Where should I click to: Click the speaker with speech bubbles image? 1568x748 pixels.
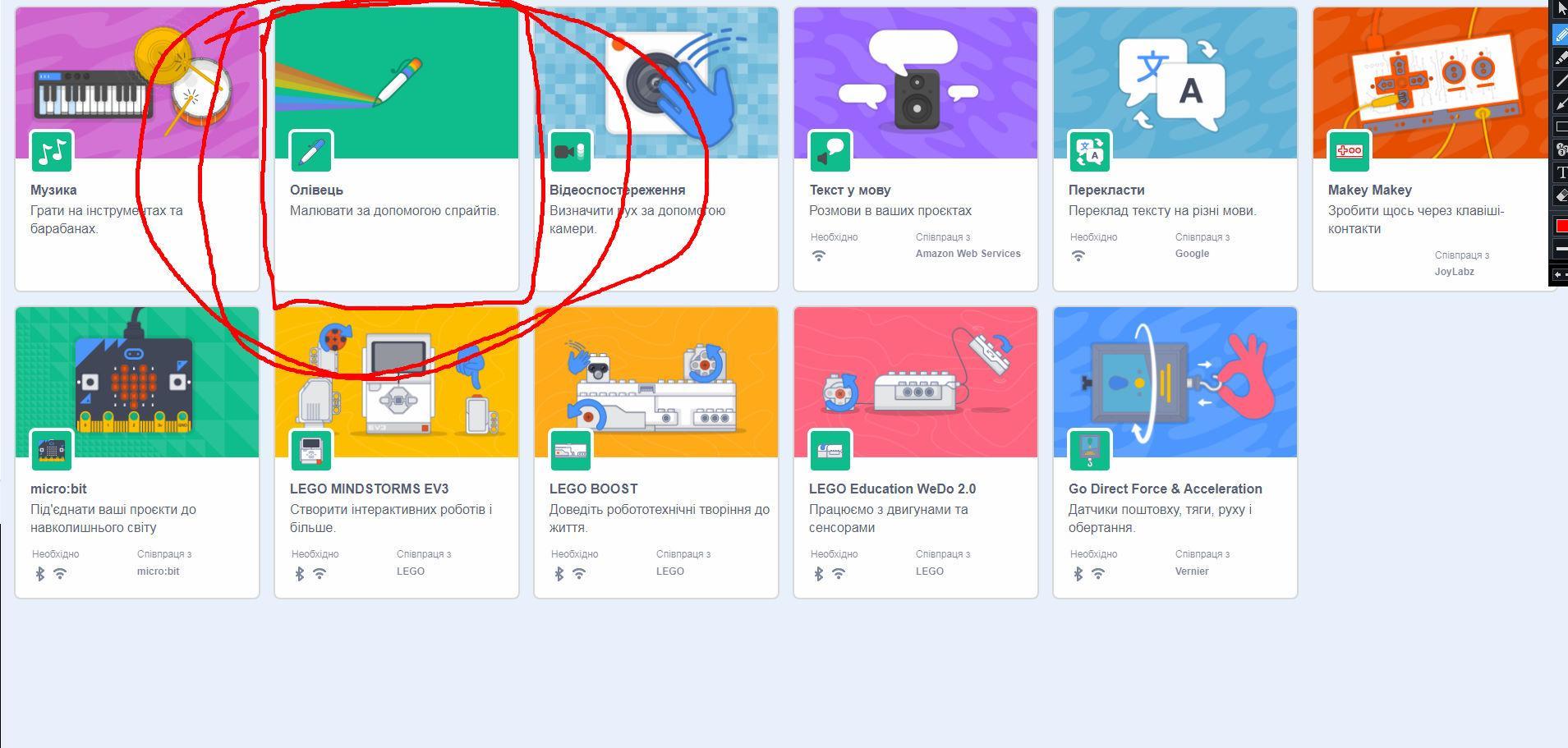[916, 83]
